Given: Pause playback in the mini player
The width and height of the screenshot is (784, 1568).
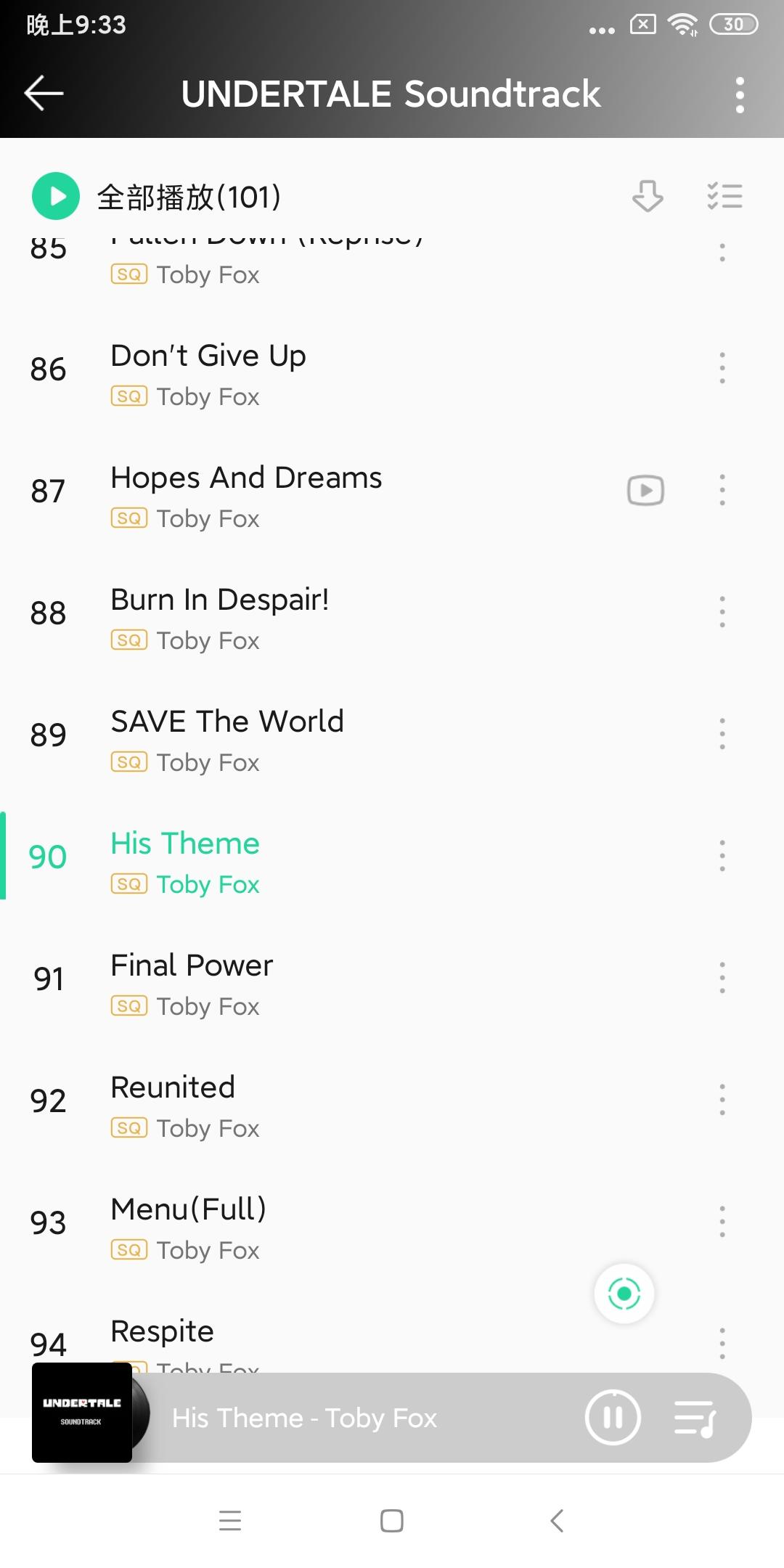Looking at the screenshot, I should (x=613, y=1417).
